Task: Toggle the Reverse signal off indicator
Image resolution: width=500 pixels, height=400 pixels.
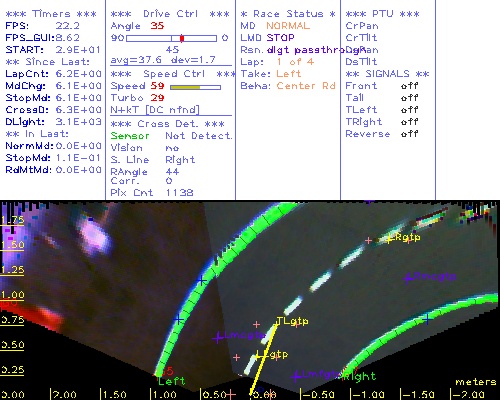Action: click(x=409, y=134)
